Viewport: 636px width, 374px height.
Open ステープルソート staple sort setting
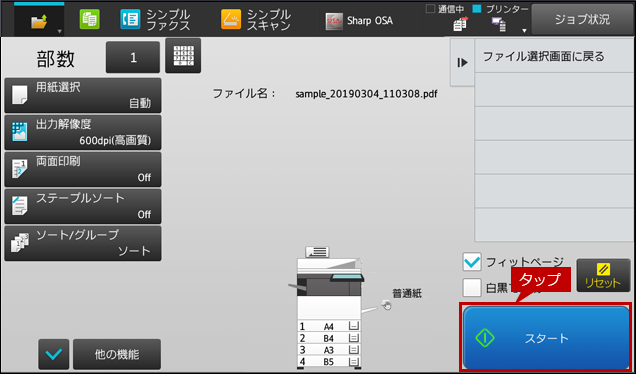tap(83, 206)
